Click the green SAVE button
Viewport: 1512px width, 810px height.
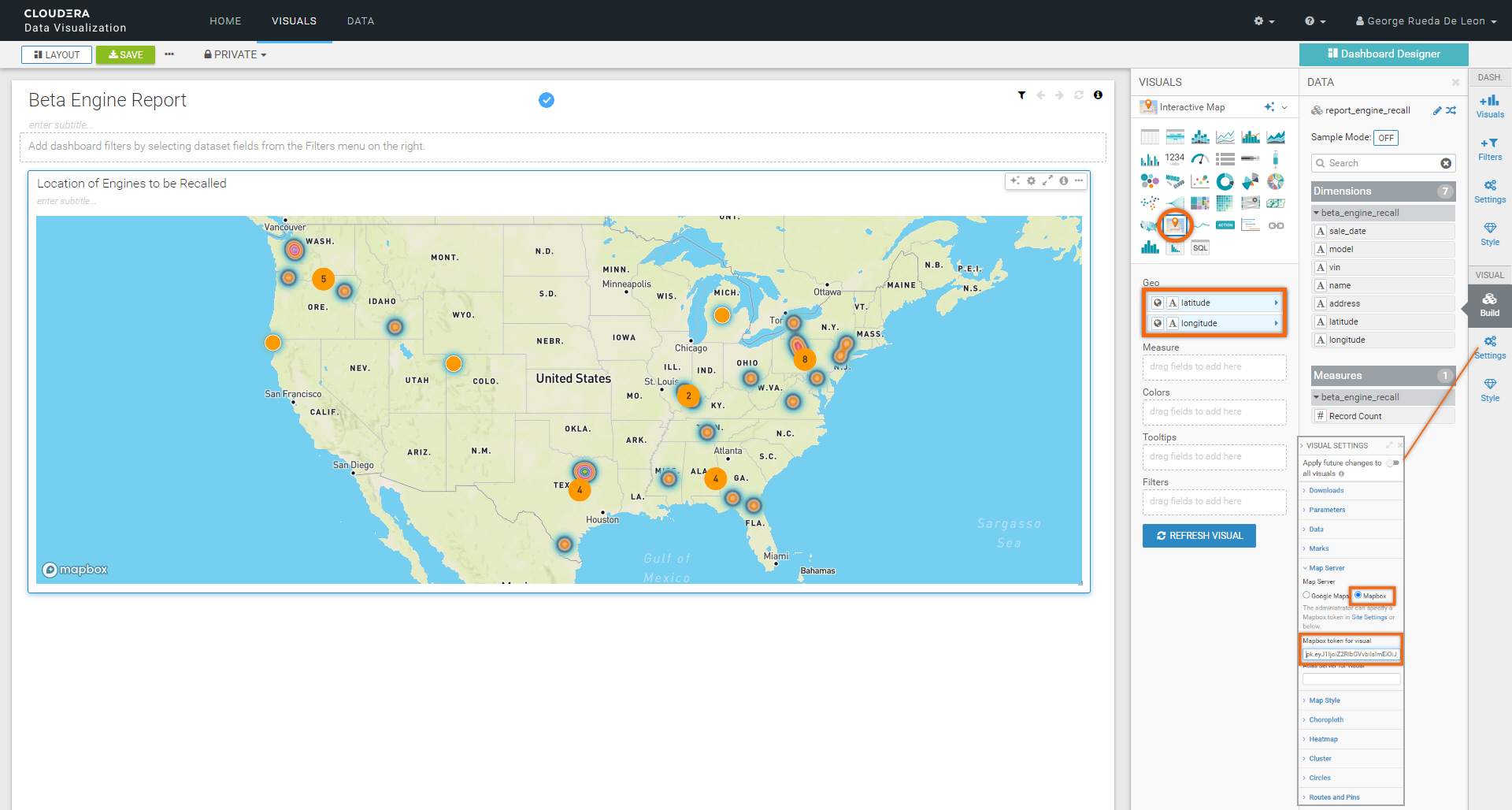(126, 55)
